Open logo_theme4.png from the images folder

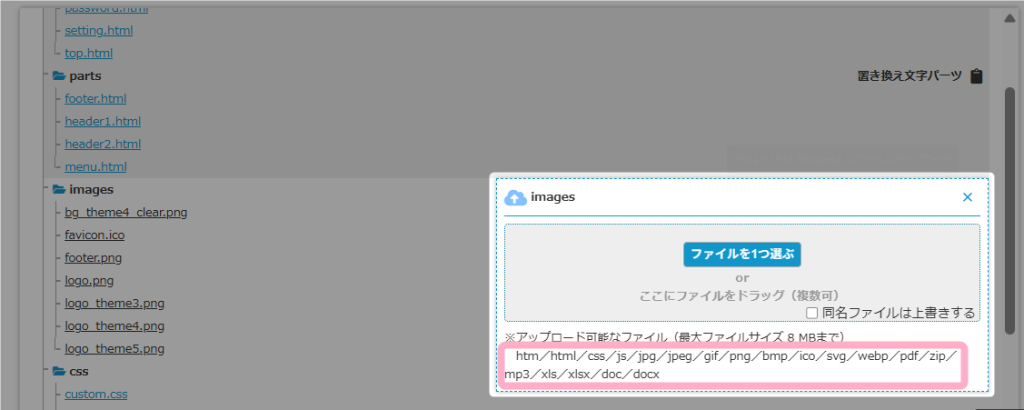click(114, 326)
